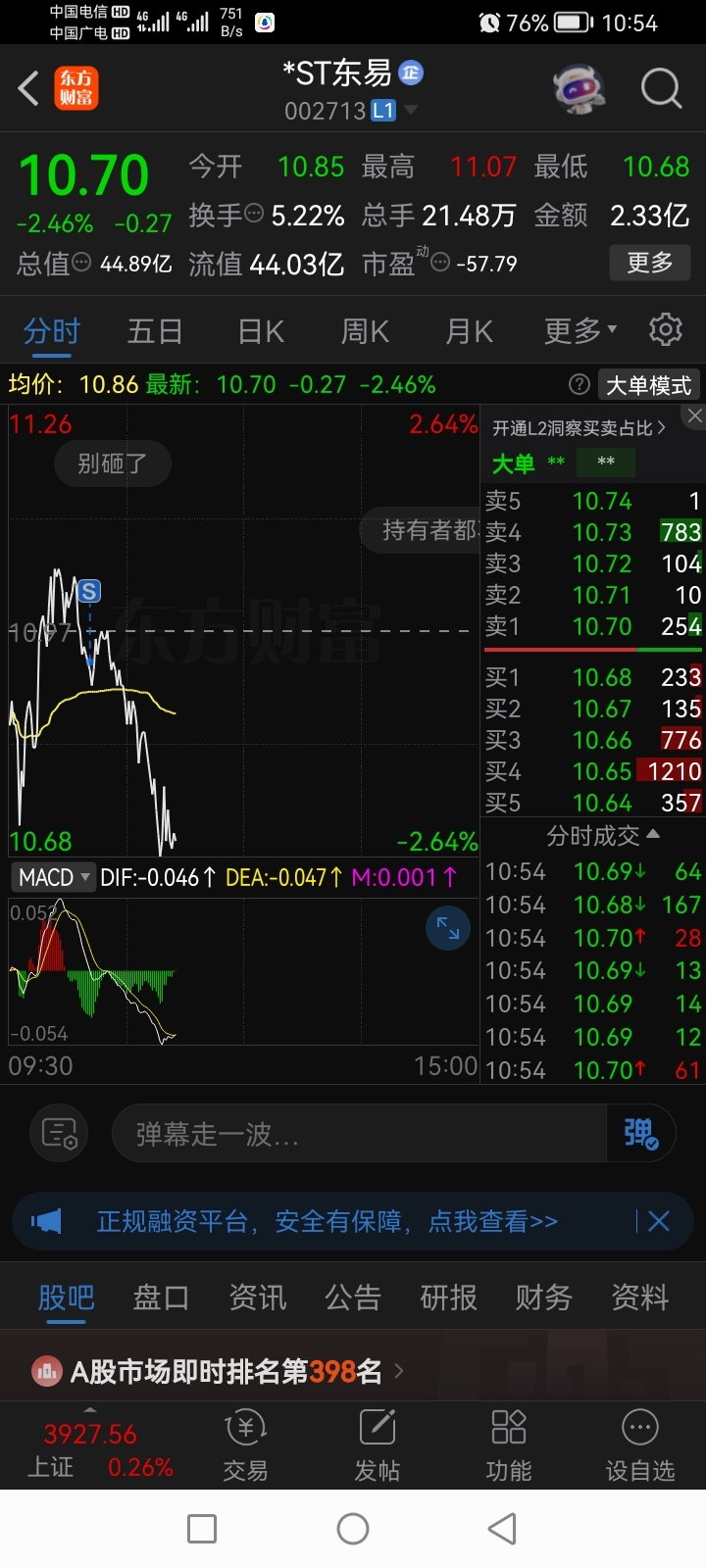Tap the back arrow icon
Screen dimensions: 706x1568
[28, 88]
